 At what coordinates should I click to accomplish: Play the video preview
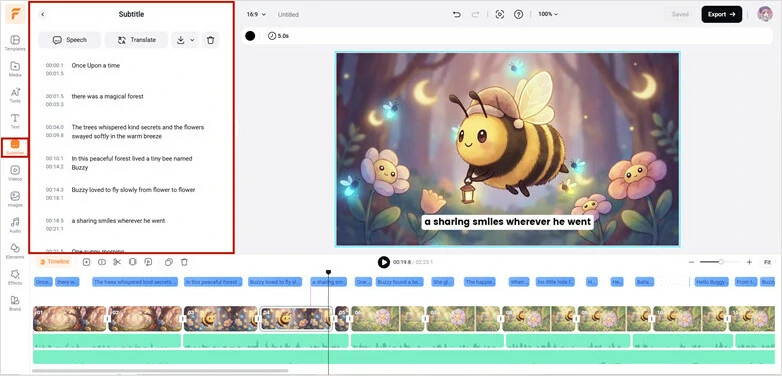(x=384, y=262)
